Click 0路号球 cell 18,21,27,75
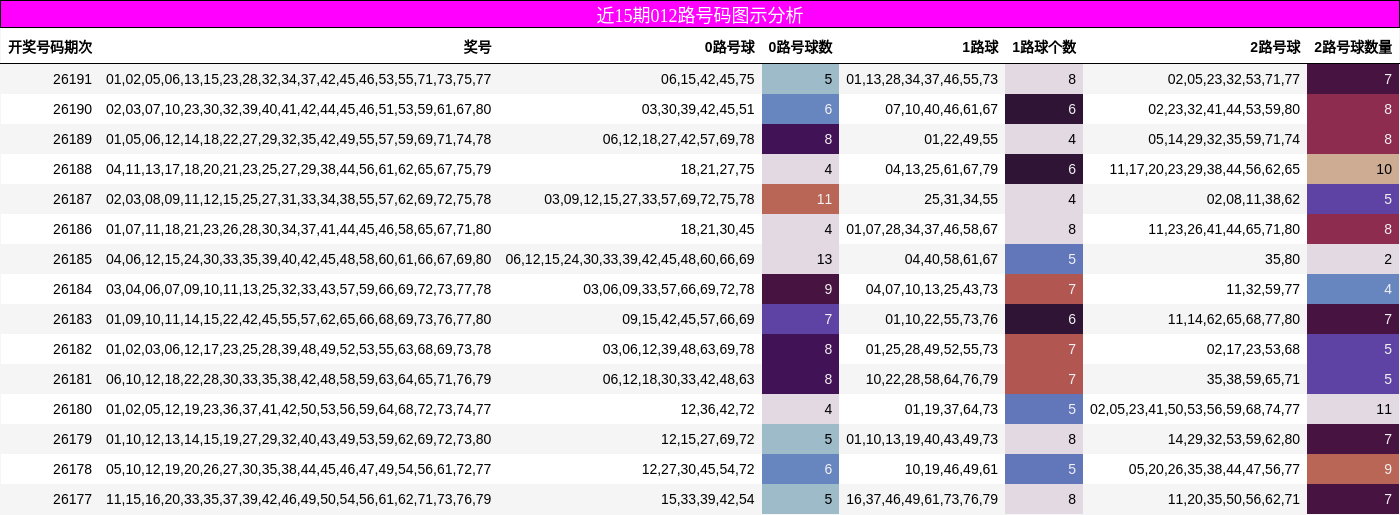Screen dimensions: 1400x515 tap(718, 169)
